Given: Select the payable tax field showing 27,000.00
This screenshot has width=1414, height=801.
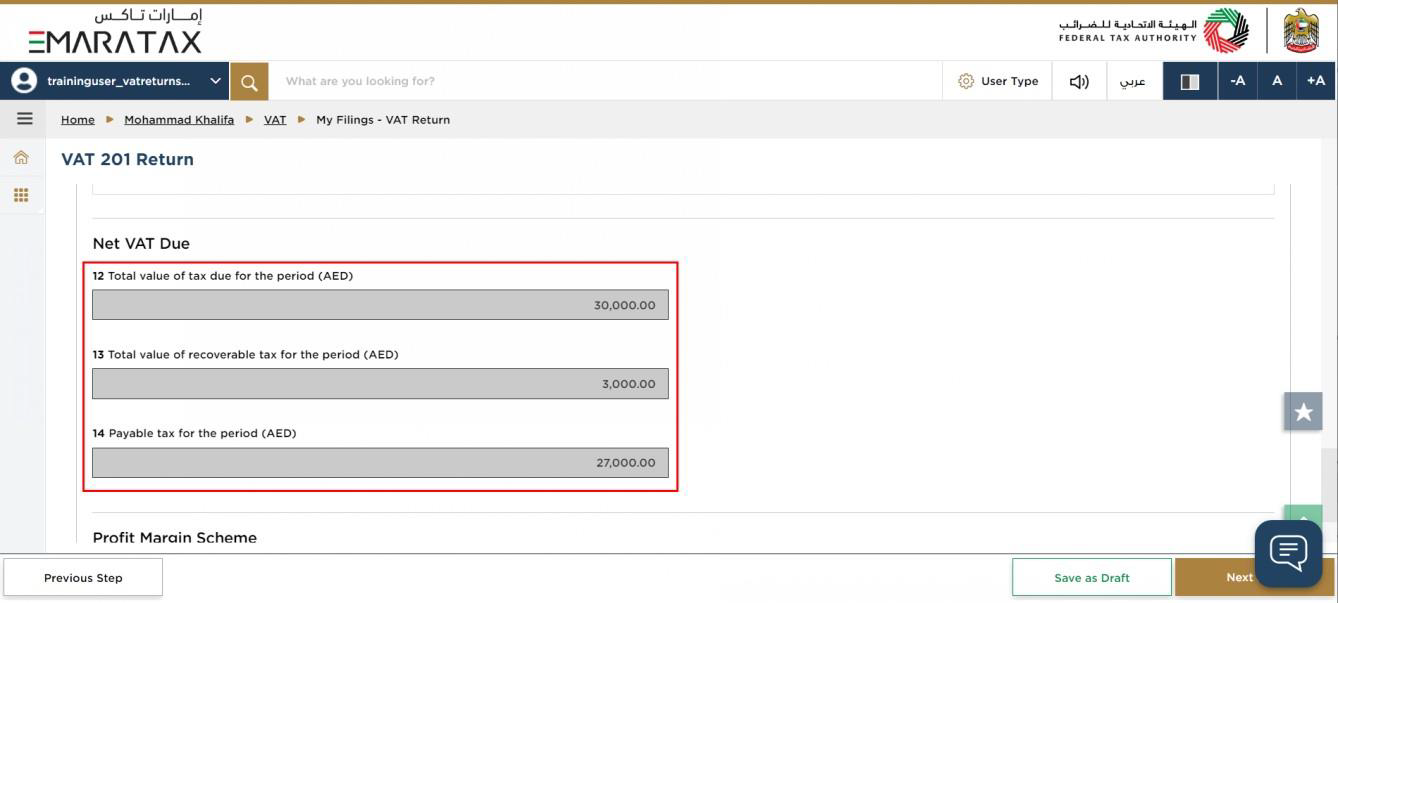Looking at the screenshot, I should (380, 463).
